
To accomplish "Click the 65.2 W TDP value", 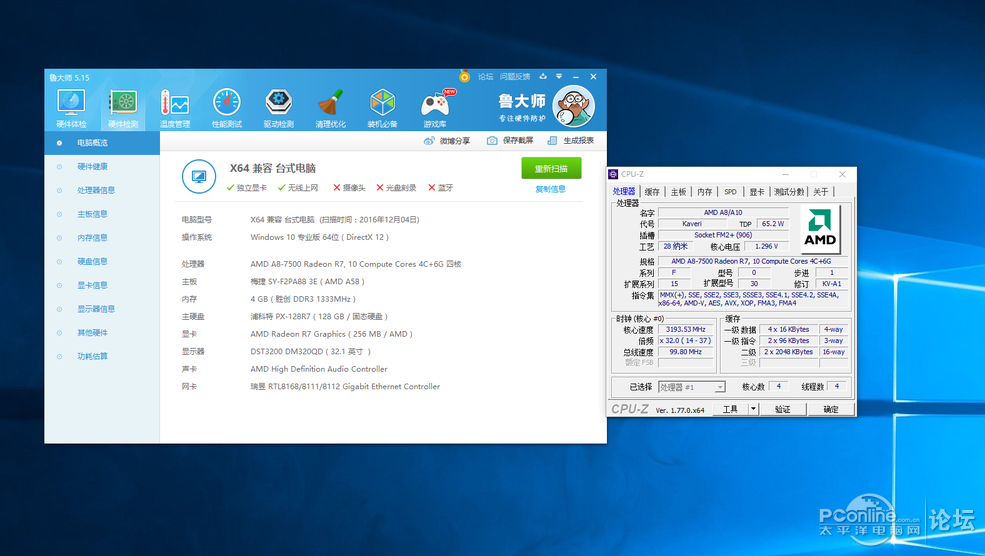I will coord(773,224).
